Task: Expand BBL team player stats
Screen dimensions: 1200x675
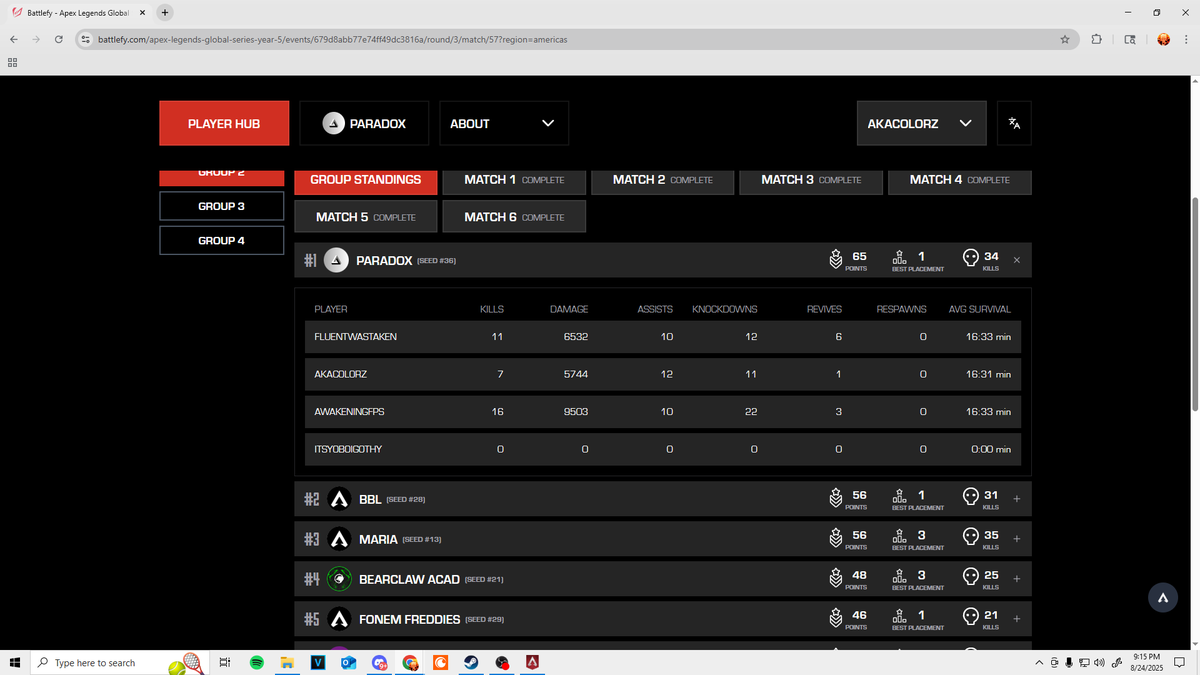Action: [1017, 498]
